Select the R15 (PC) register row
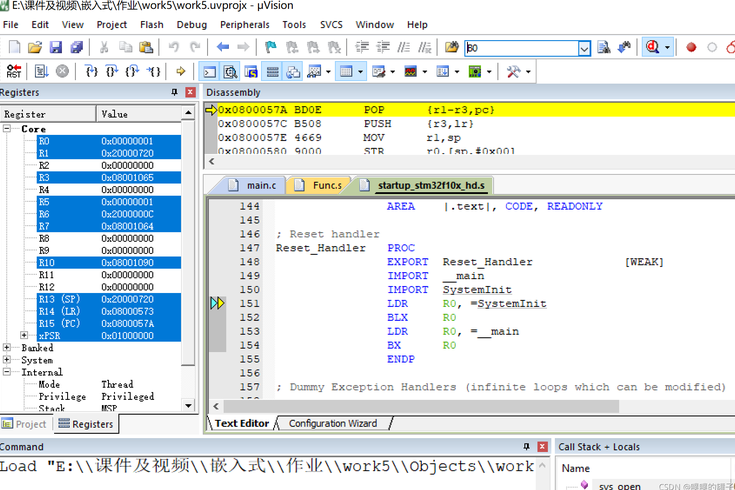 point(109,324)
